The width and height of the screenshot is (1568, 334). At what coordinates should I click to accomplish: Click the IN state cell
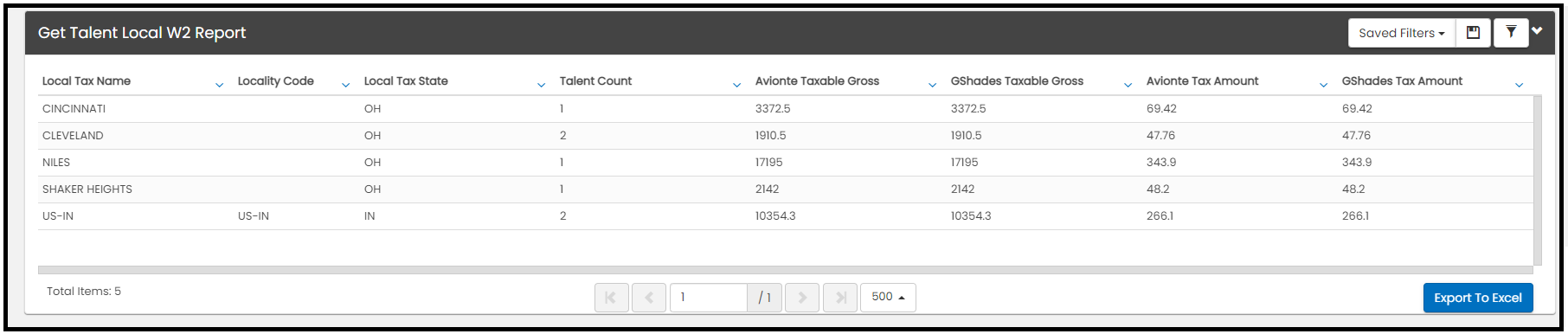tap(370, 216)
